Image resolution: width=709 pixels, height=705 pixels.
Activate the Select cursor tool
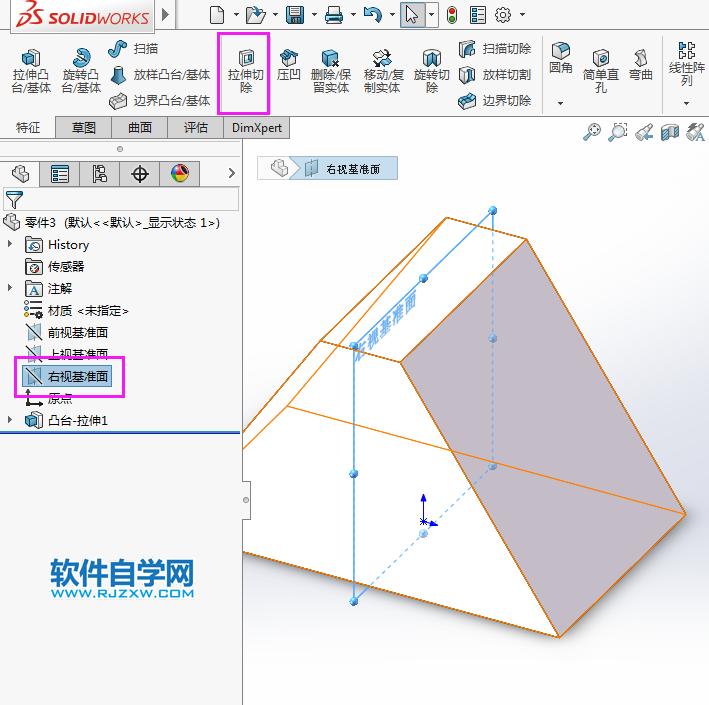coord(412,15)
